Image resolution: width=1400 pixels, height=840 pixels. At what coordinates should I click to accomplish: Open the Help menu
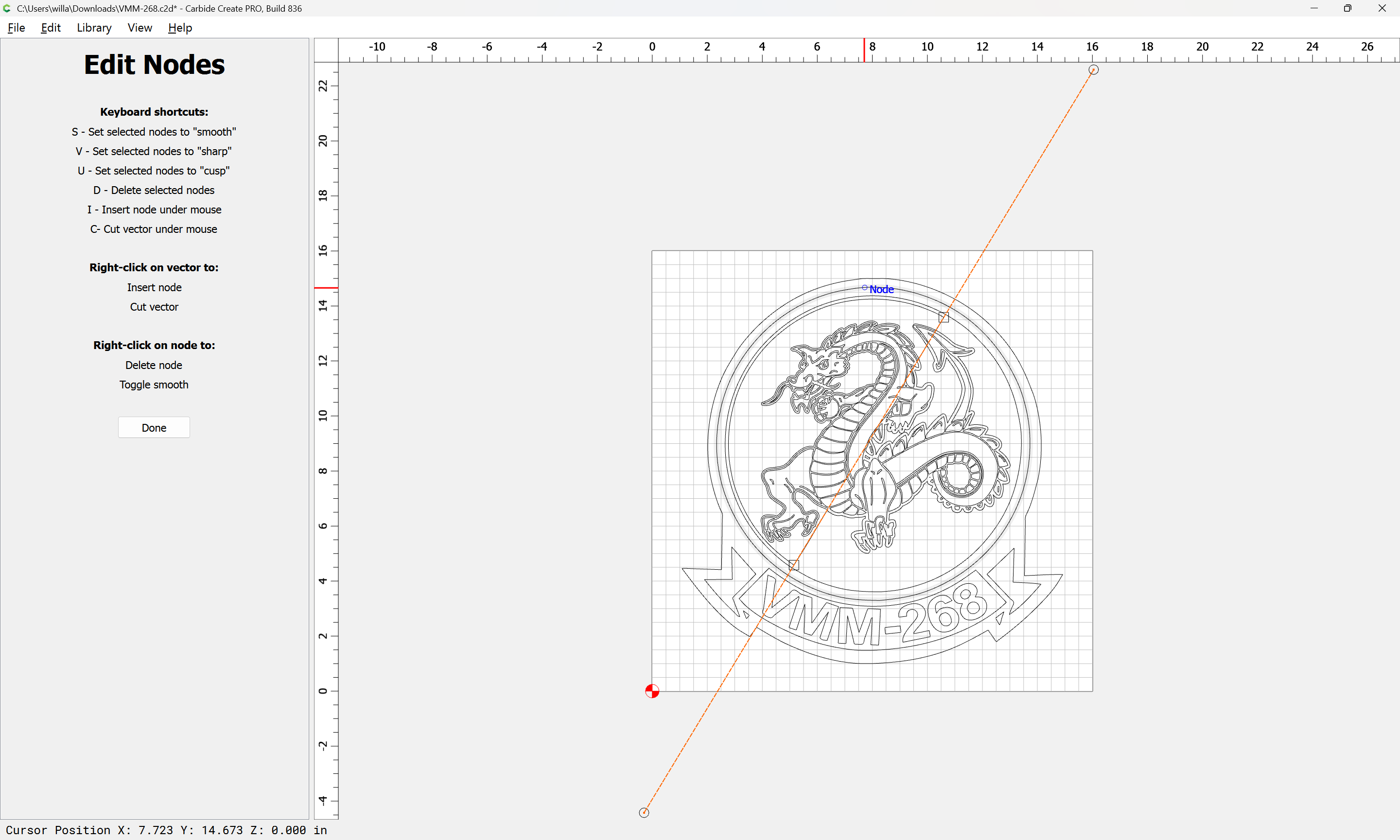pyautogui.click(x=180, y=28)
